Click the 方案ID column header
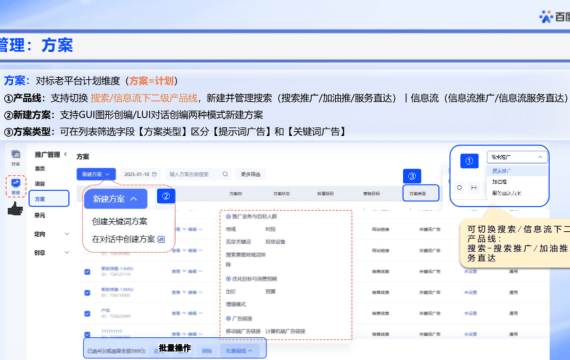 click(x=236, y=193)
